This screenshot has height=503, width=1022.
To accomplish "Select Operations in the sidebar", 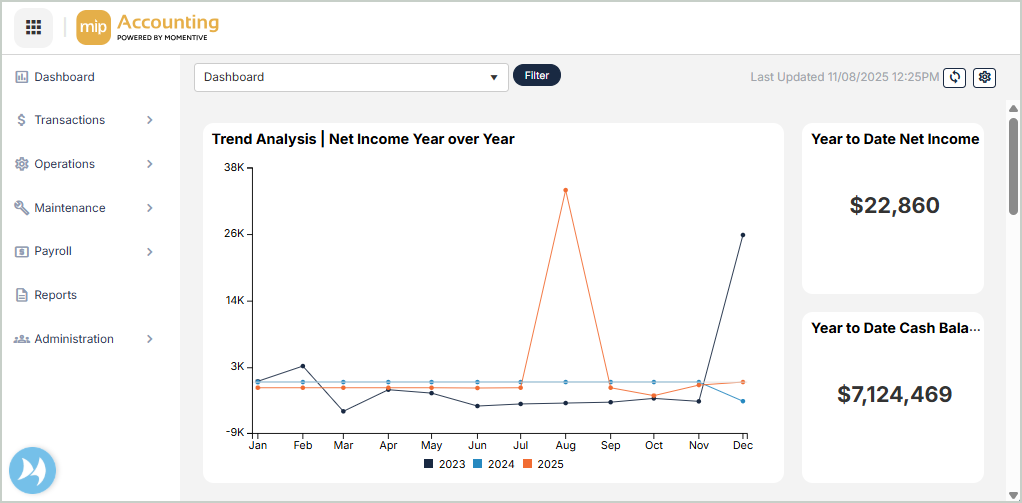I will 64,164.
